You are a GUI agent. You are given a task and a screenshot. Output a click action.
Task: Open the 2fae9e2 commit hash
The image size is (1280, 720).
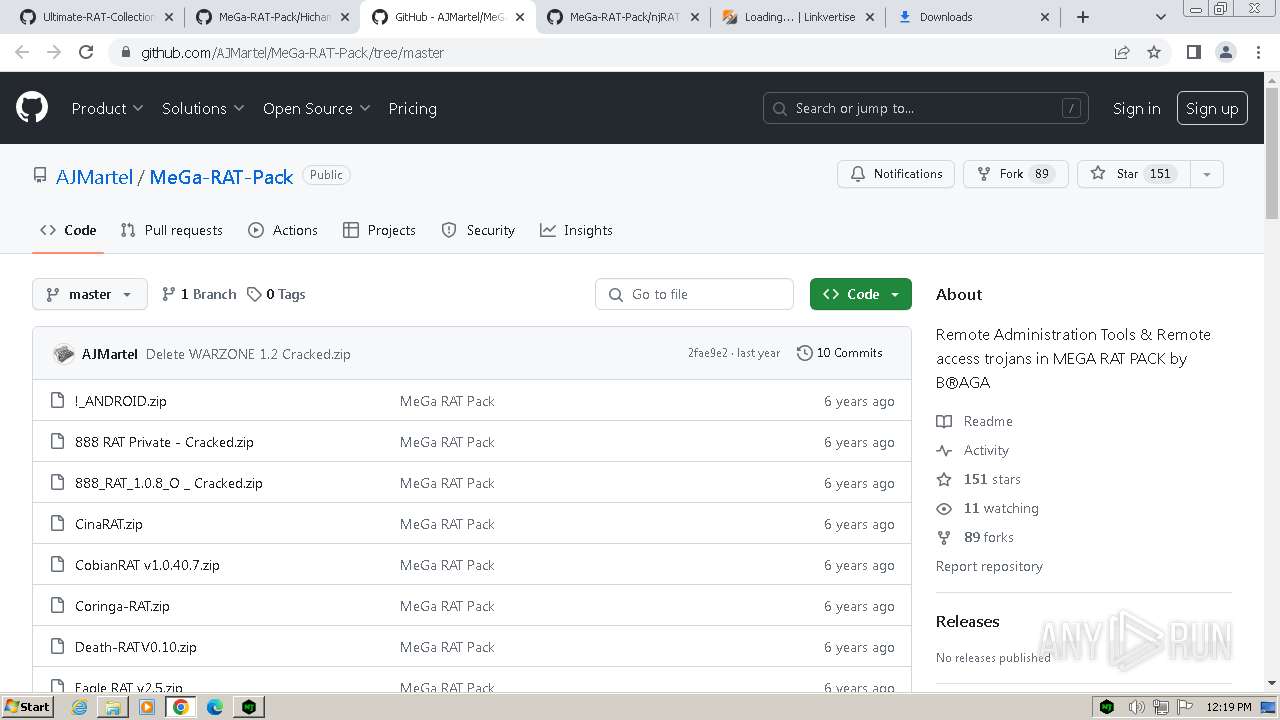(709, 353)
